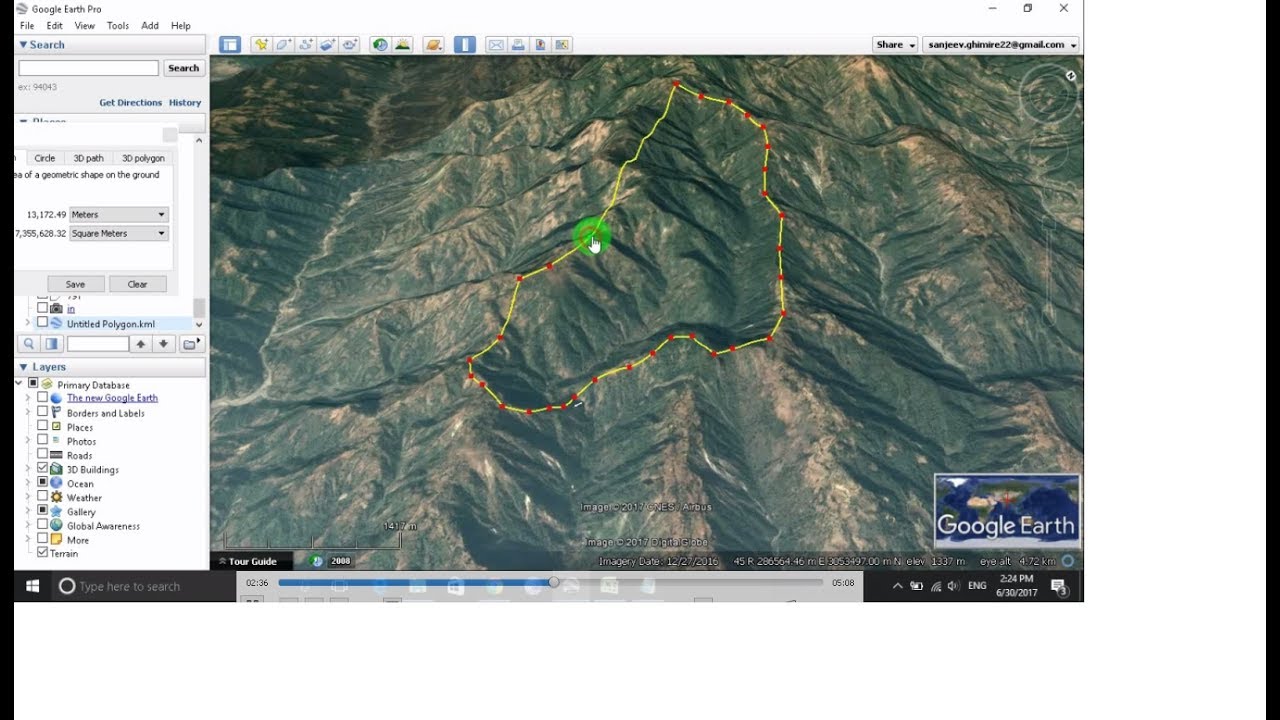The height and width of the screenshot is (720, 1280).
Task: Uncheck the 3D Buildings layer
Action: pyautogui.click(x=42, y=468)
